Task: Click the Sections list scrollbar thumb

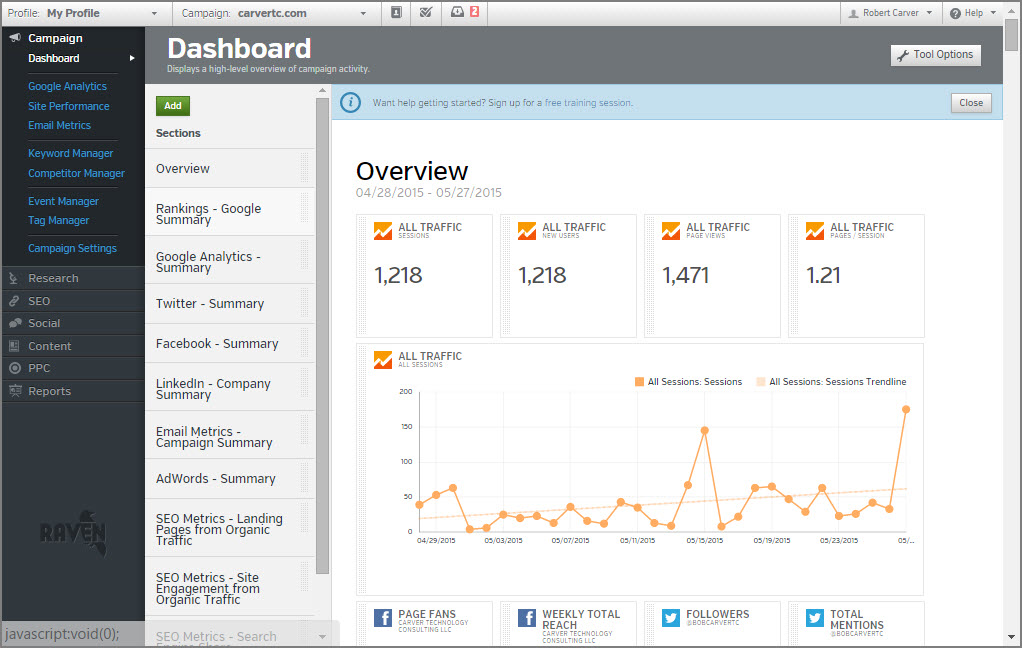Action: [322, 336]
